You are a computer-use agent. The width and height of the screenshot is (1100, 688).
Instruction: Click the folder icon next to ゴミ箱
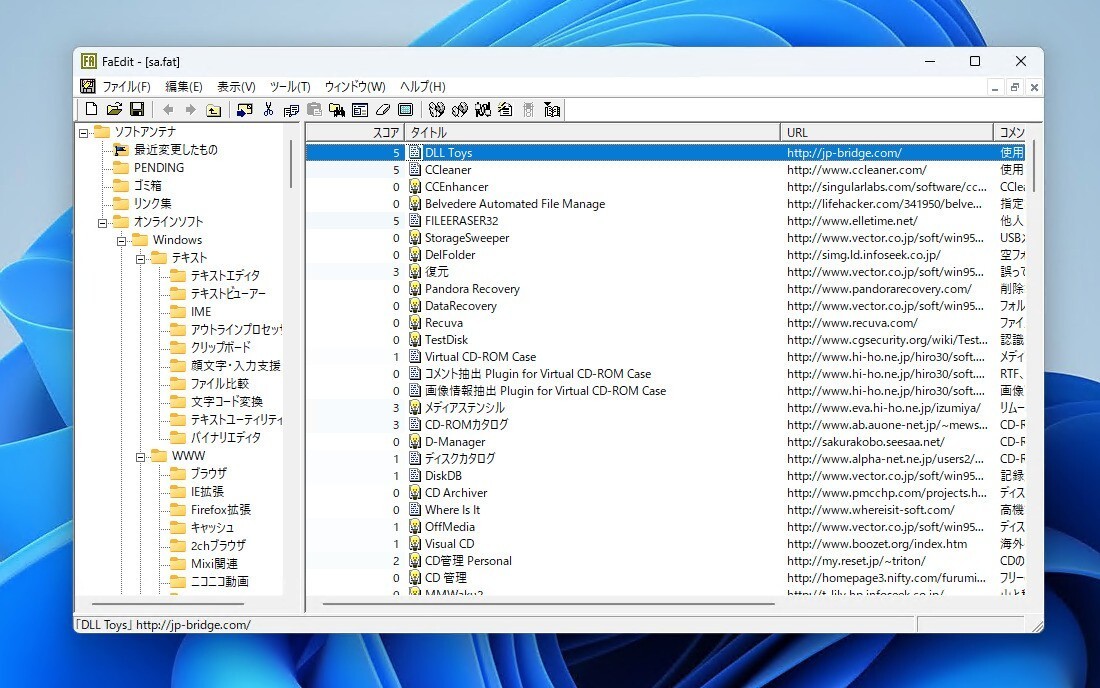coord(121,185)
